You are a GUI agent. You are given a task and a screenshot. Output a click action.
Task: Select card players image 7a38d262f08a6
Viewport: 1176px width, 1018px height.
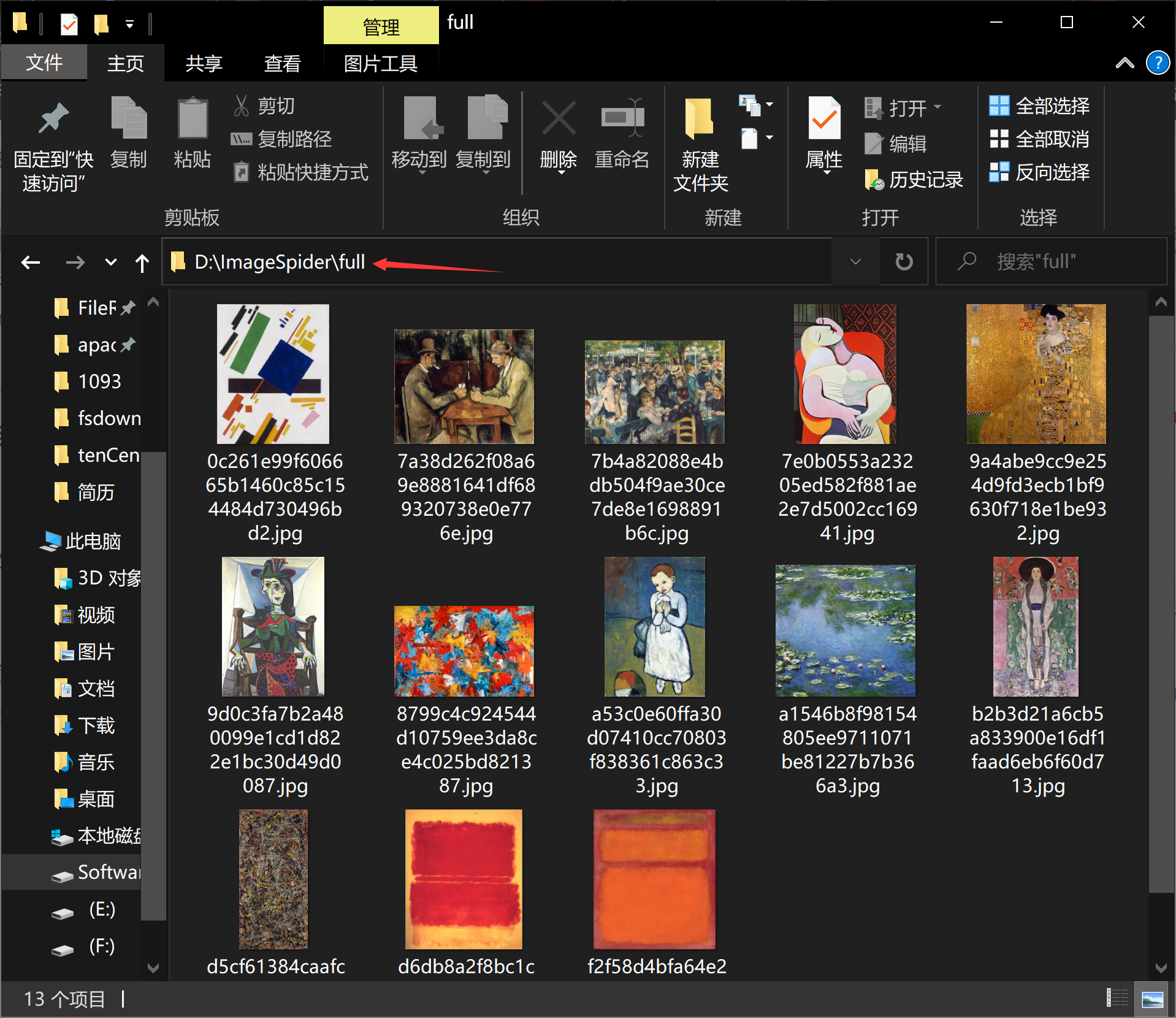click(x=464, y=386)
